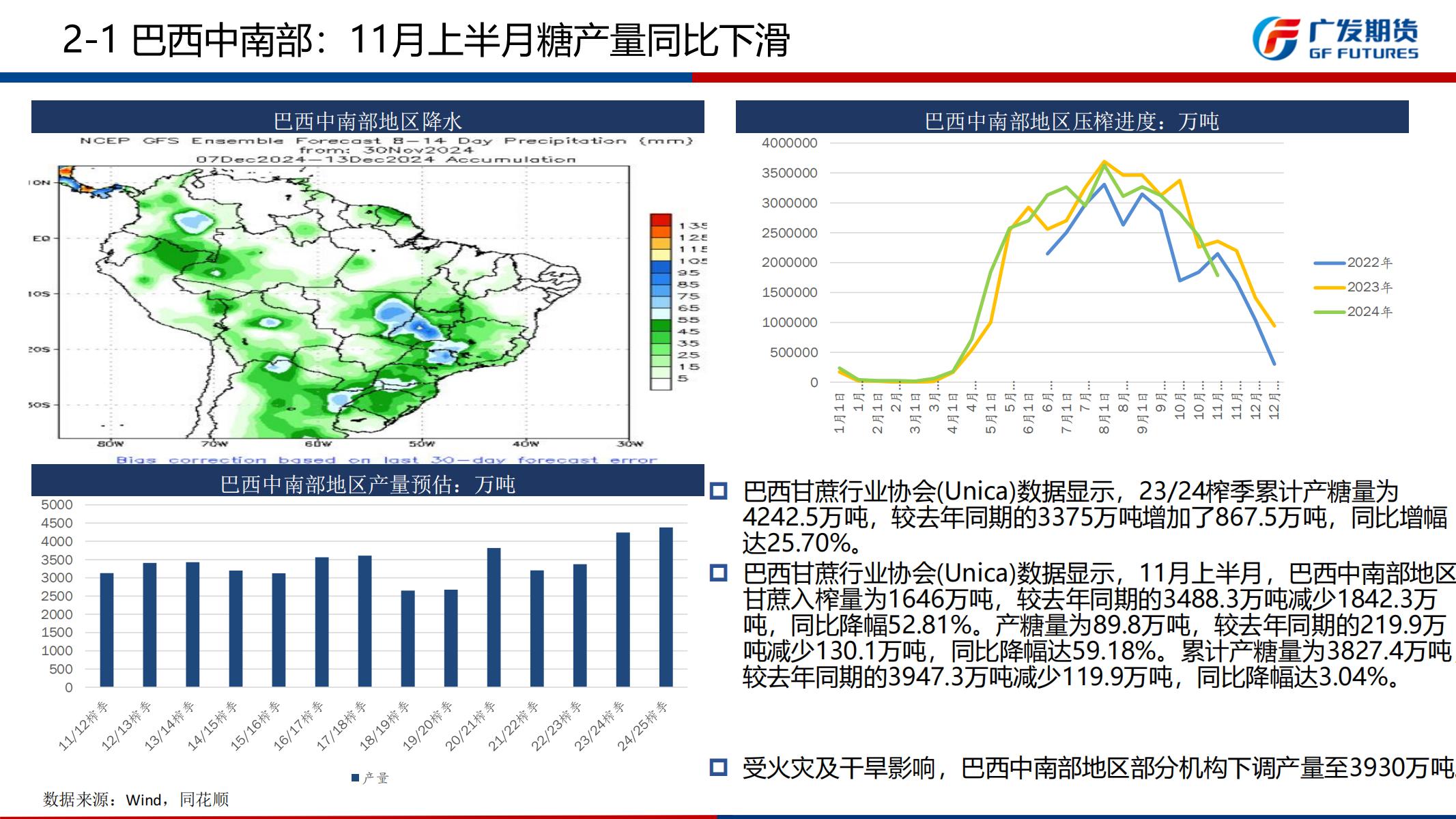Click '07Dec2024—13Dec2024 Accumulation' on the map

click(x=386, y=160)
